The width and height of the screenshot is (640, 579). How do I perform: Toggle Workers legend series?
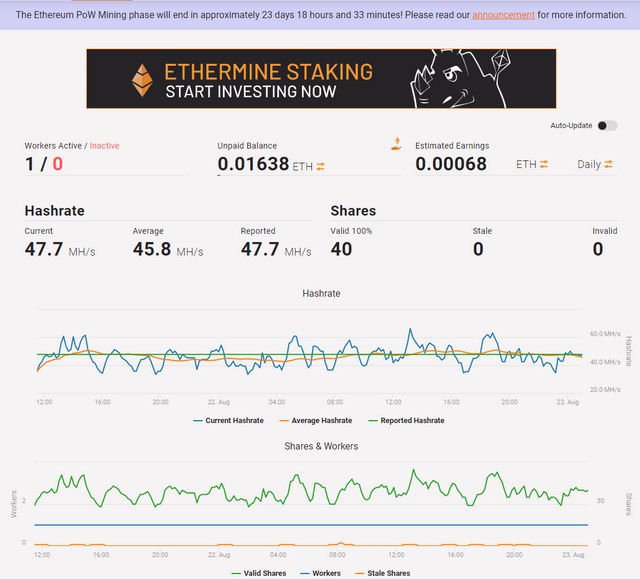pyautogui.click(x=320, y=573)
